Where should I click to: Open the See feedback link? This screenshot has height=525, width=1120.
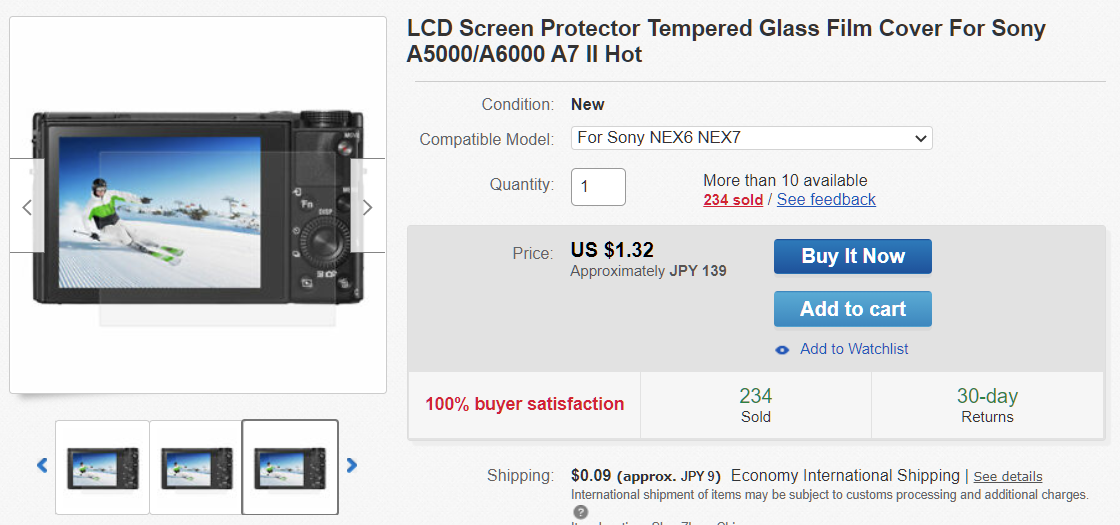click(826, 200)
